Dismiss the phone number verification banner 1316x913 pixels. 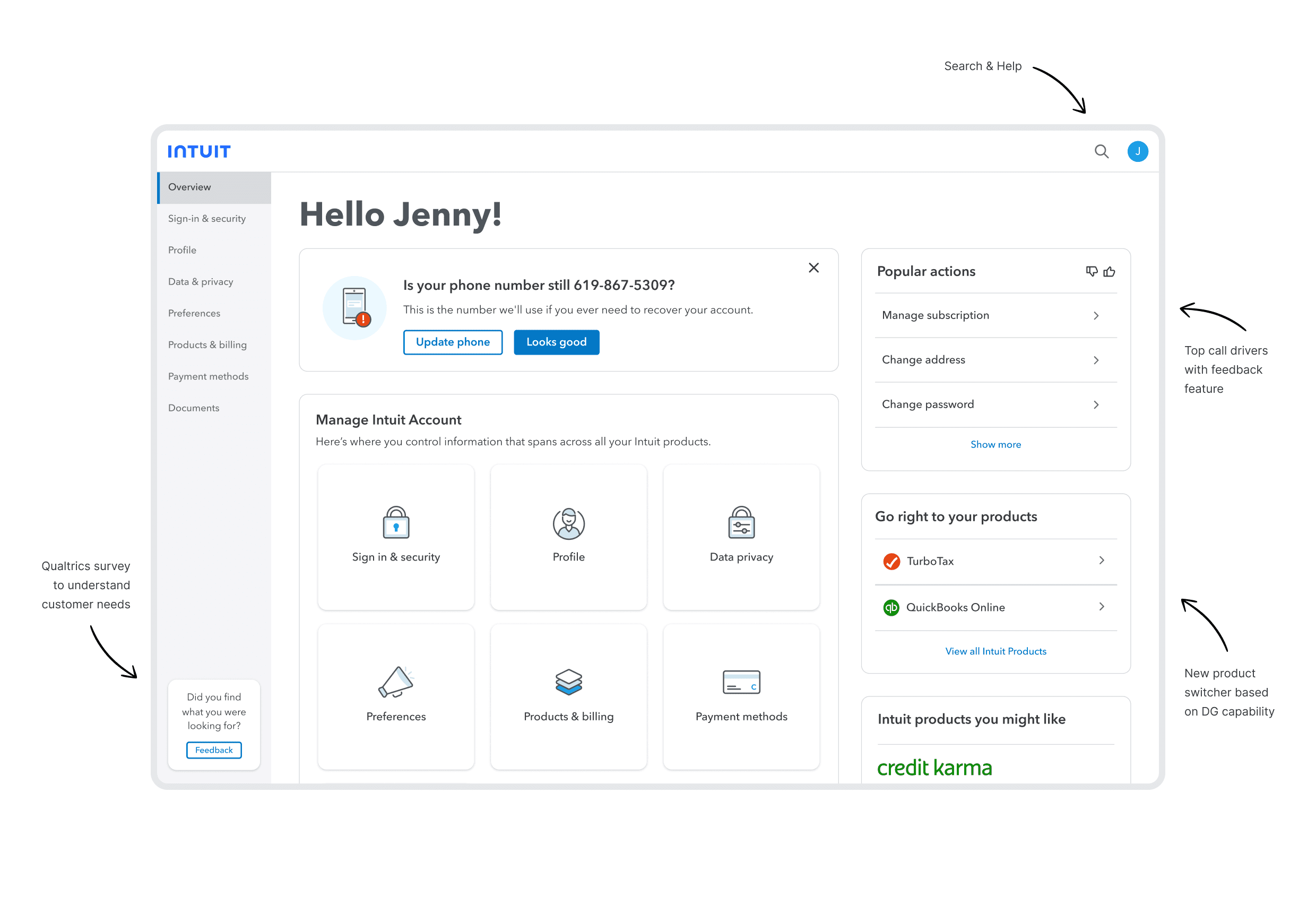[813, 267]
